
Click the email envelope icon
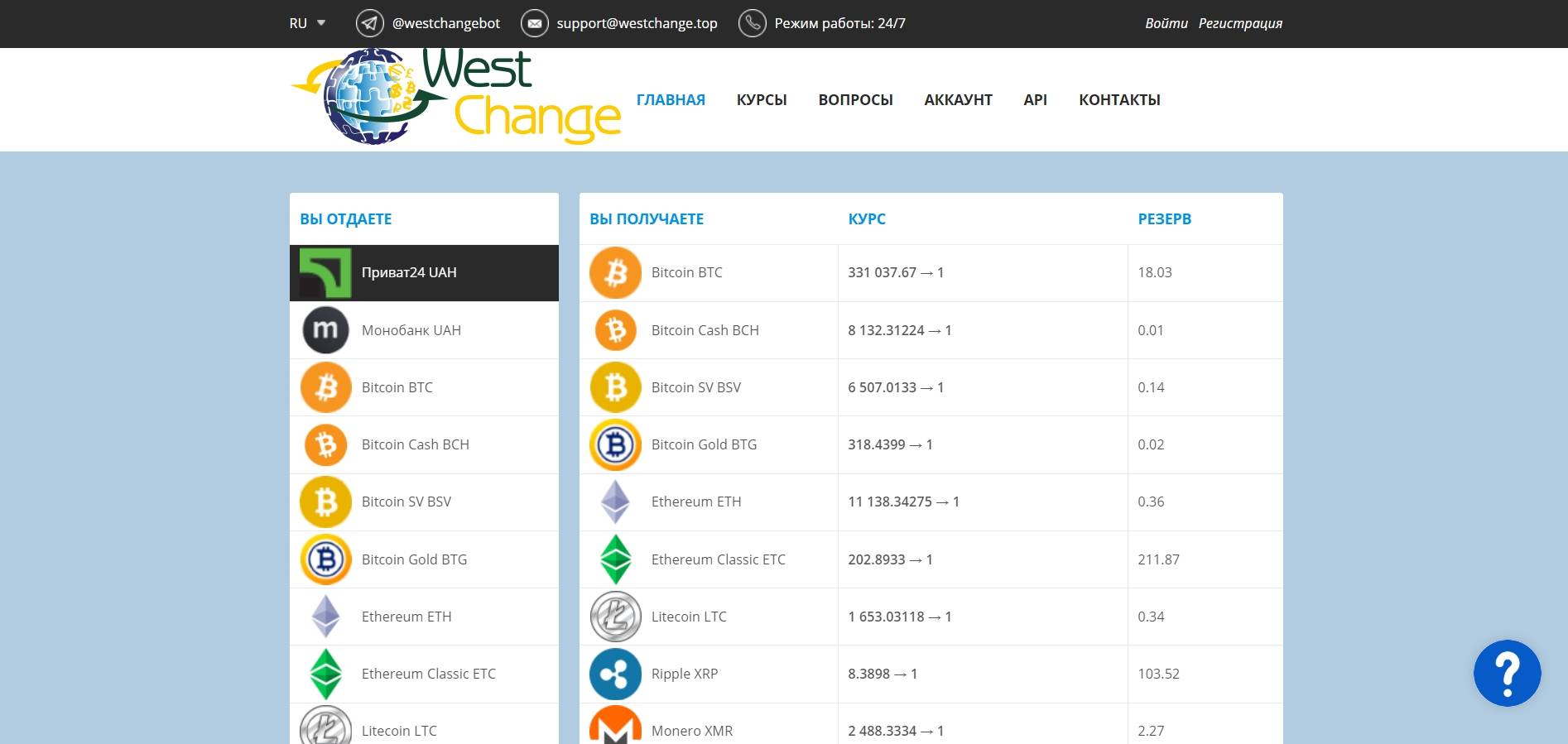(534, 23)
